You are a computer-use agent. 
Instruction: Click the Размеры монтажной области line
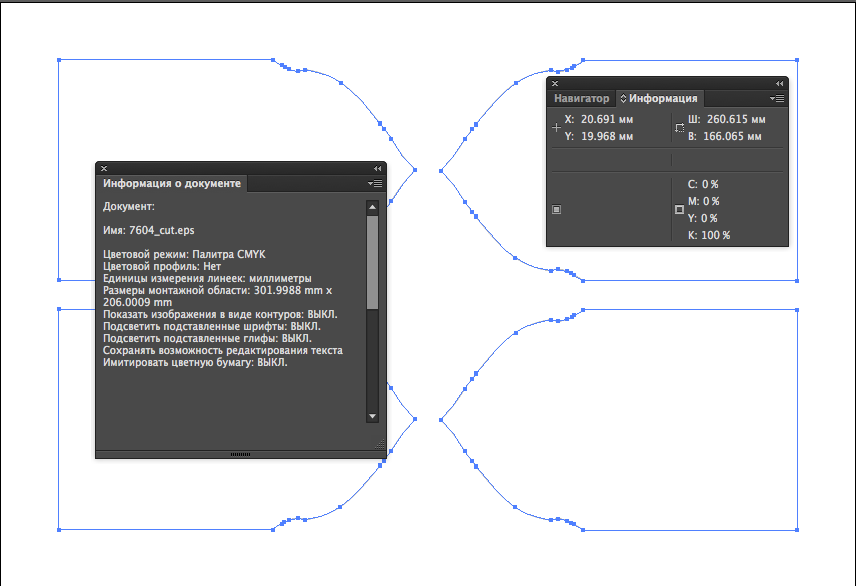coord(217,296)
